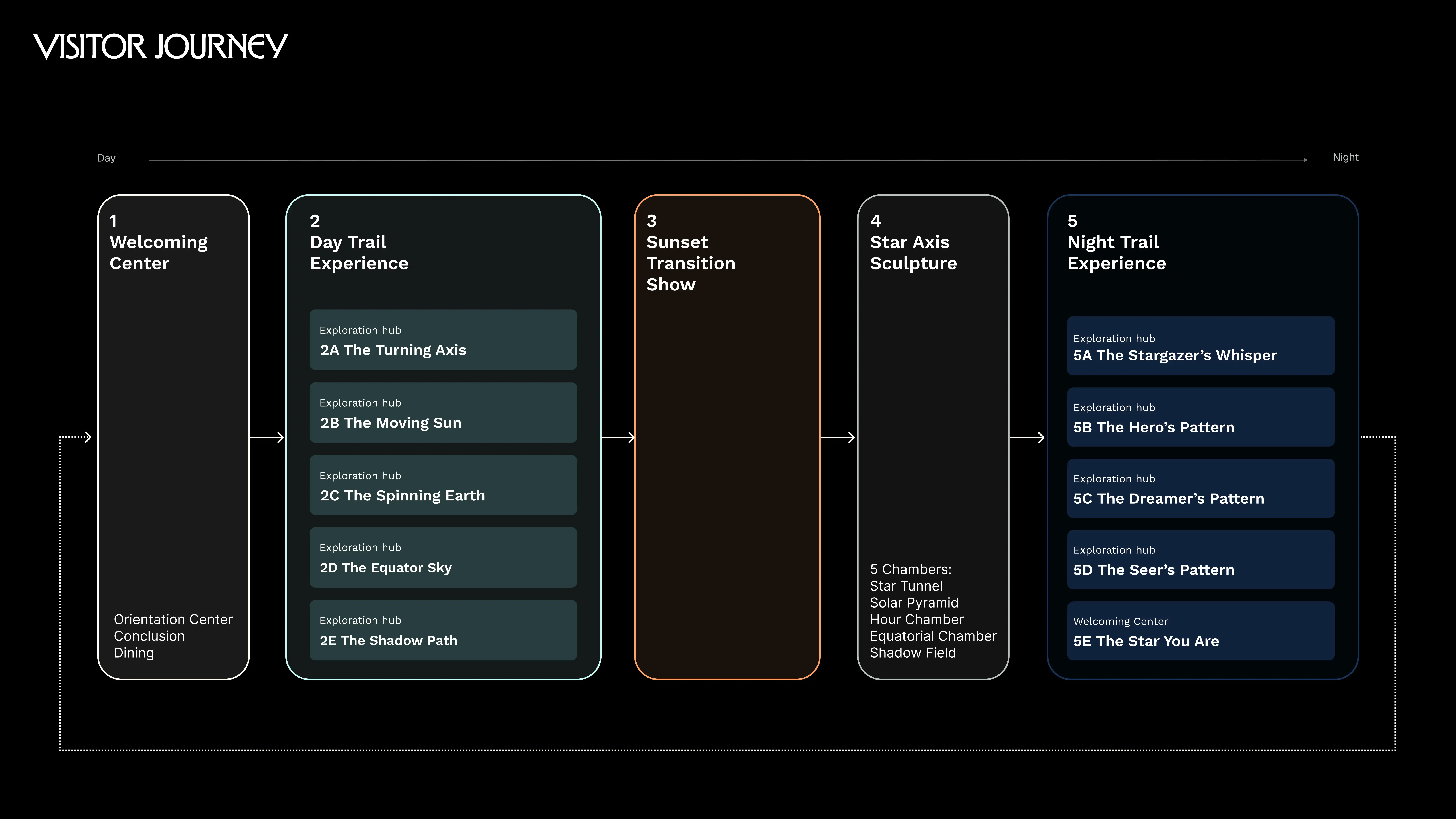Click the number 5 on the Night Trail card

pyautogui.click(x=1072, y=221)
